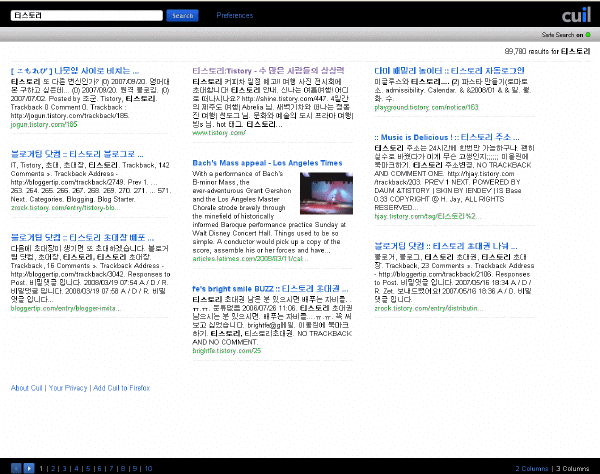Click zrock.tistory.com/entry/tistory-blo URL

point(65,208)
